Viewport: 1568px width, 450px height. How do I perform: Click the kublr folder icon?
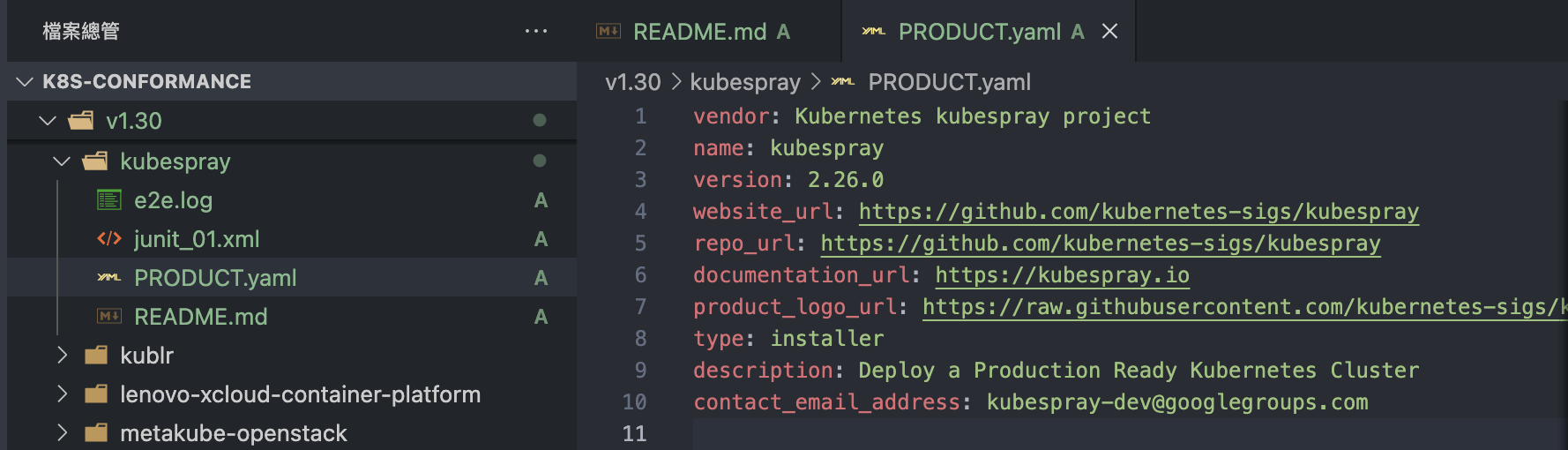pyautogui.click(x=95, y=356)
